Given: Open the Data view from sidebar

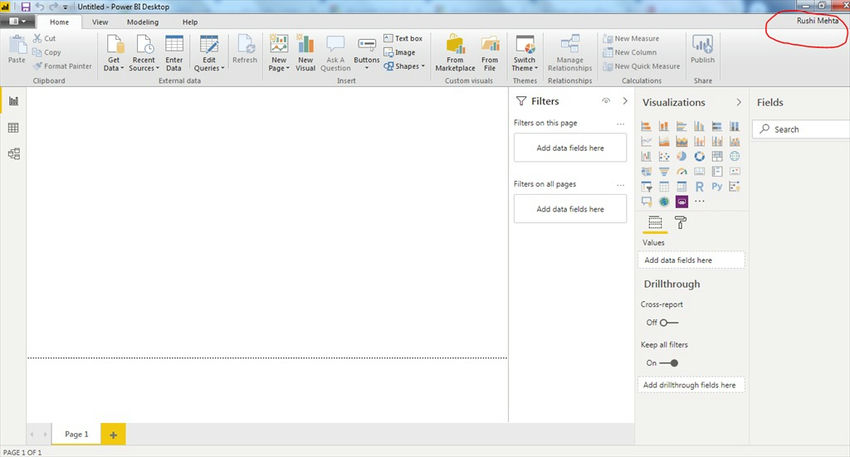Looking at the screenshot, I should 14,128.
